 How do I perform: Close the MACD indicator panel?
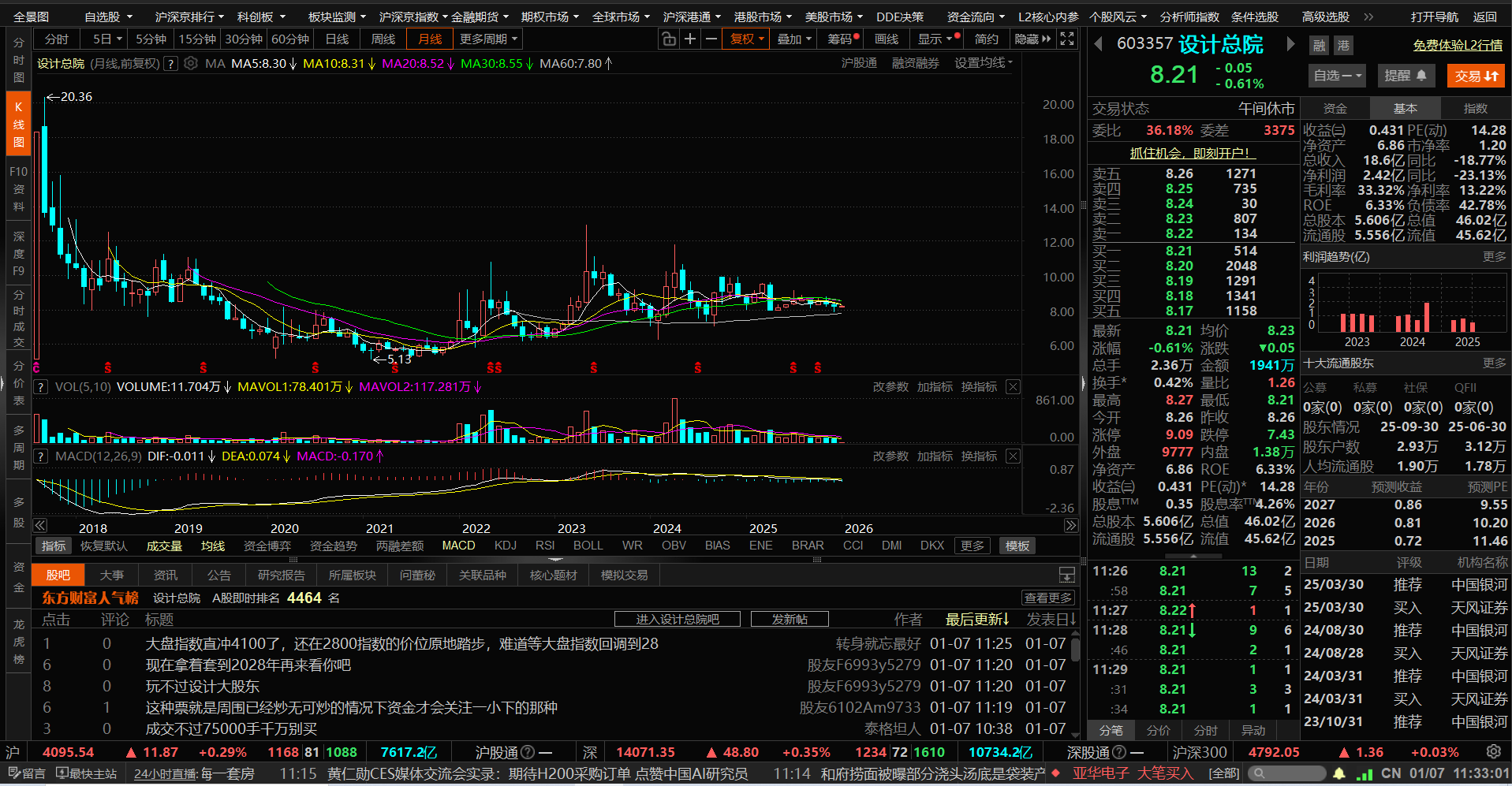coord(1014,456)
